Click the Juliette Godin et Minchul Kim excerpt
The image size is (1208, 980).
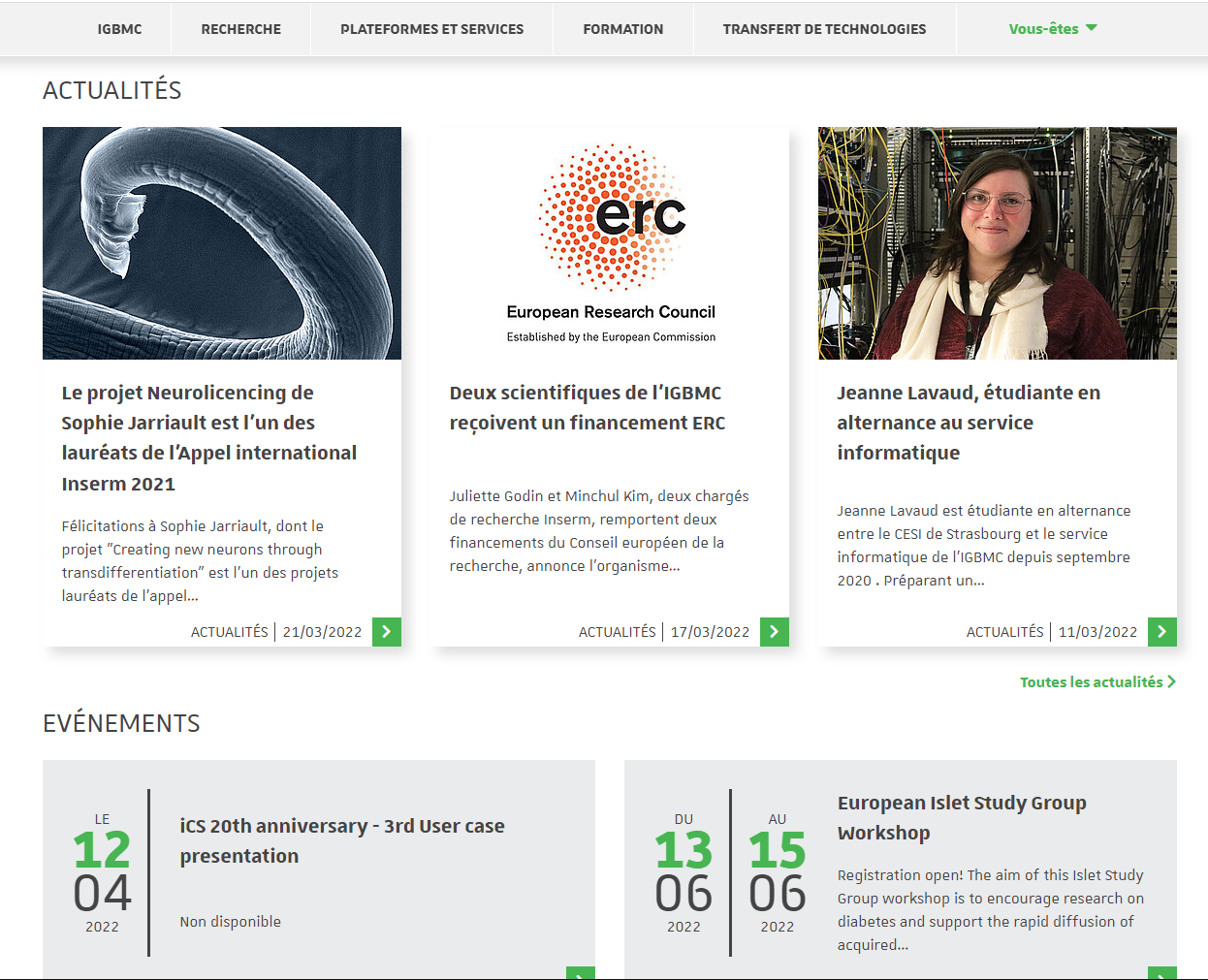(x=599, y=531)
